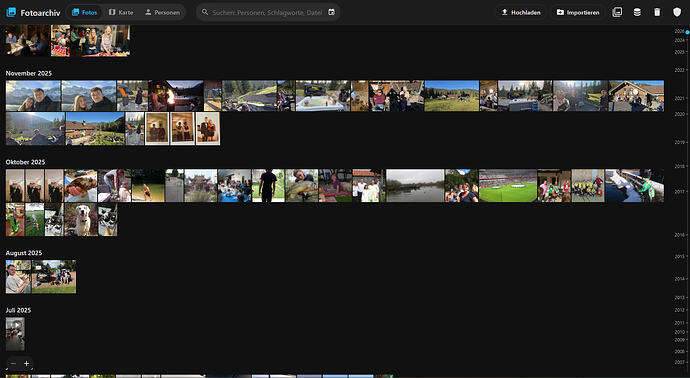Jump to 2026 on the timeline

(679, 31)
